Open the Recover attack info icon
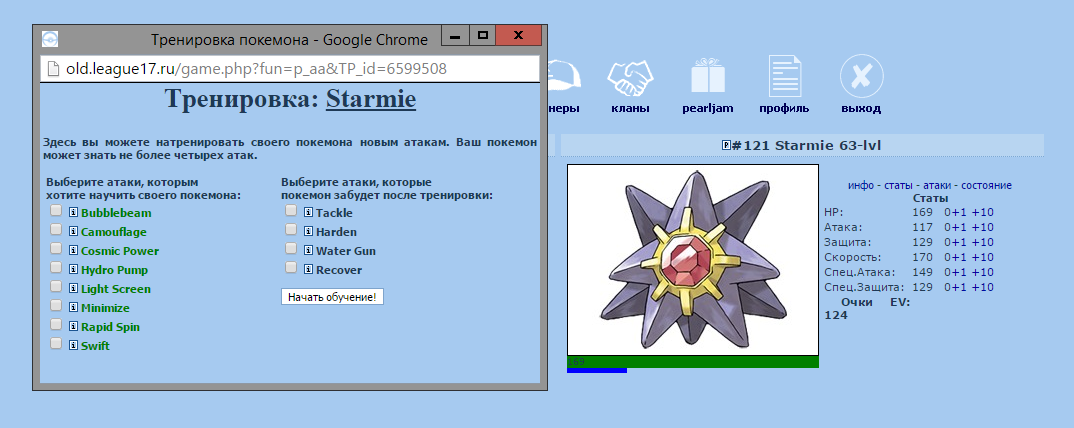 (x=309, y=270)
